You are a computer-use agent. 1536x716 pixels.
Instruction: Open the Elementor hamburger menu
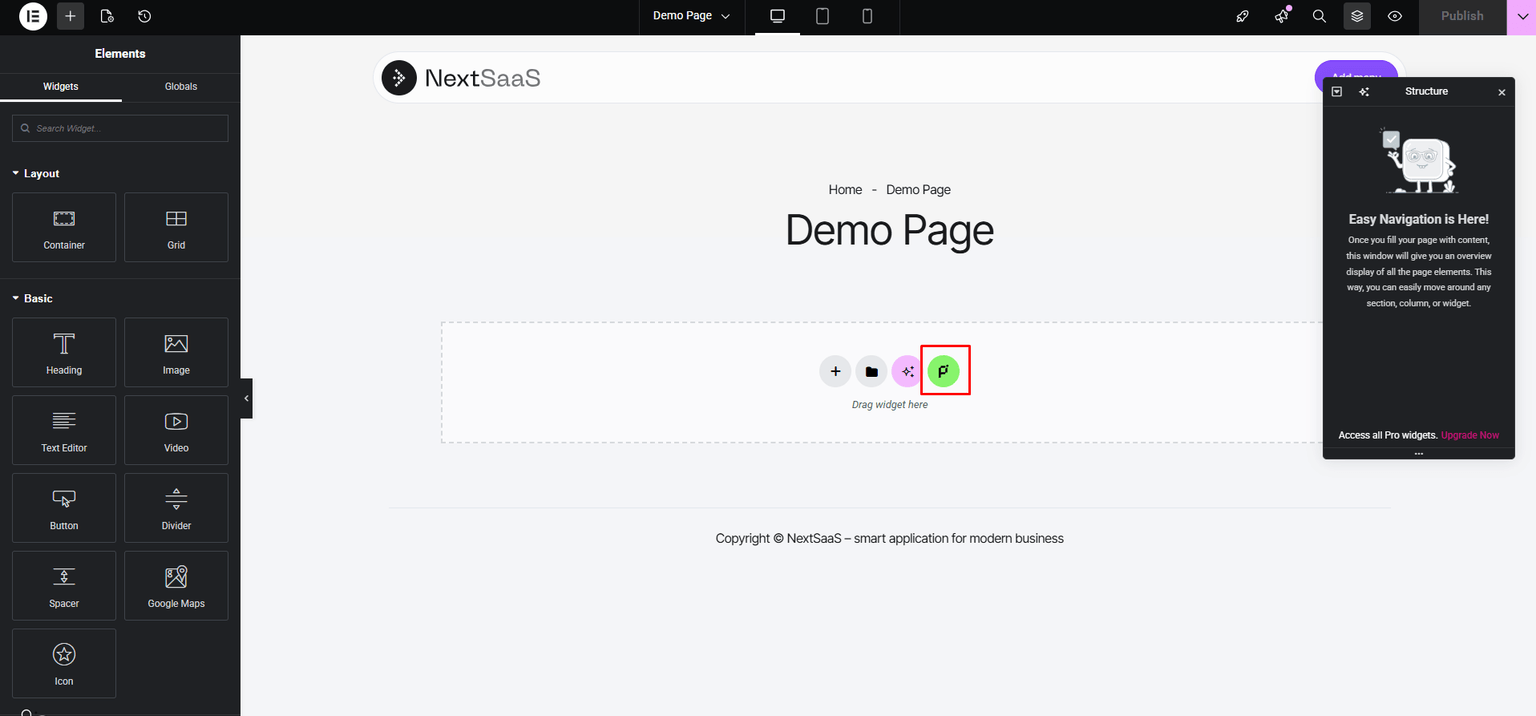[32, 16]
